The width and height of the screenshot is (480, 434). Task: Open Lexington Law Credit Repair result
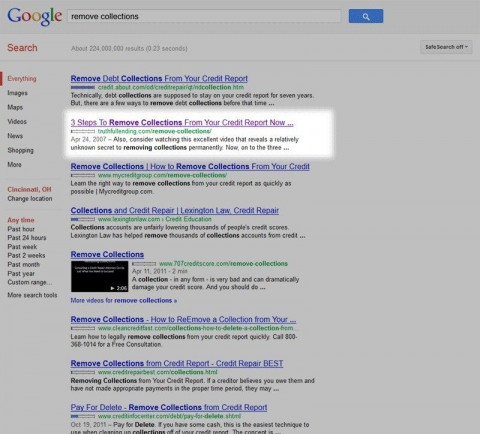175,210
